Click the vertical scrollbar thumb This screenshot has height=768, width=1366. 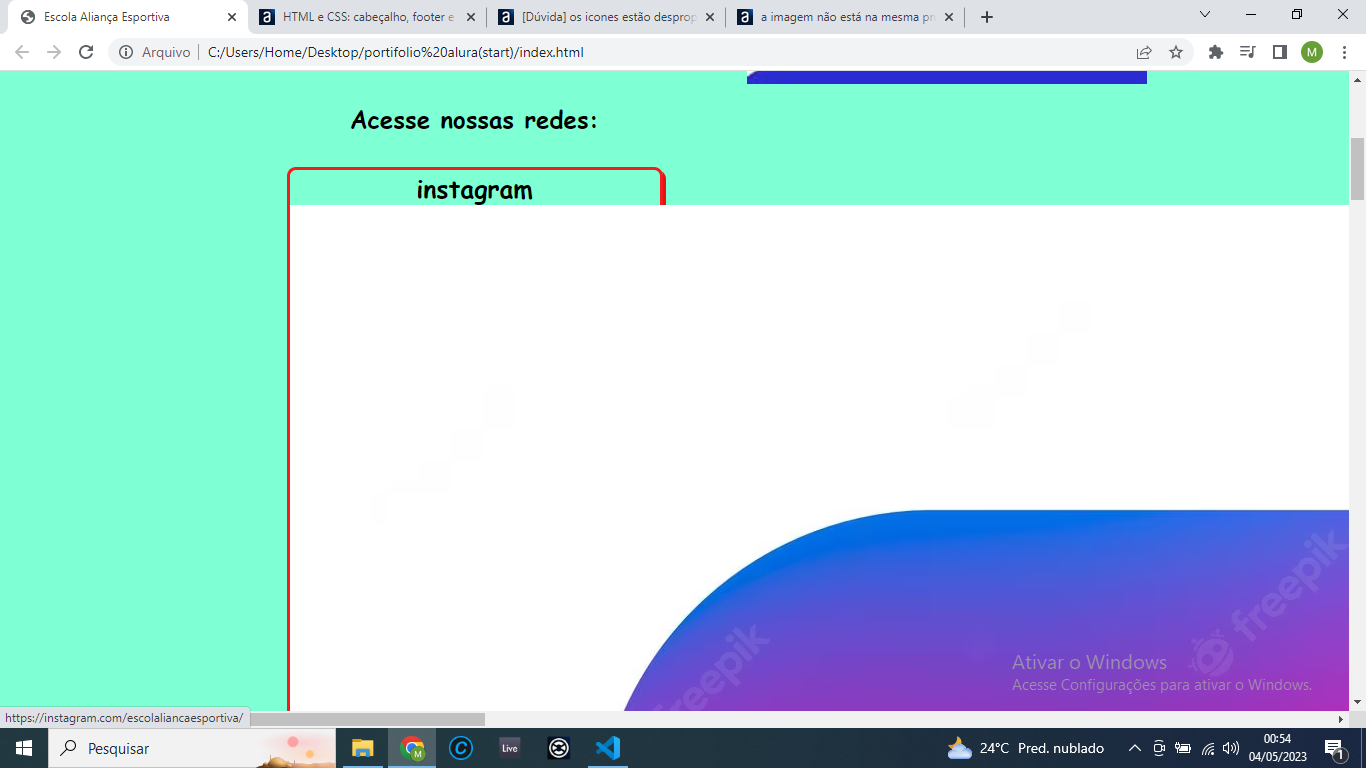click(1357, 169)
